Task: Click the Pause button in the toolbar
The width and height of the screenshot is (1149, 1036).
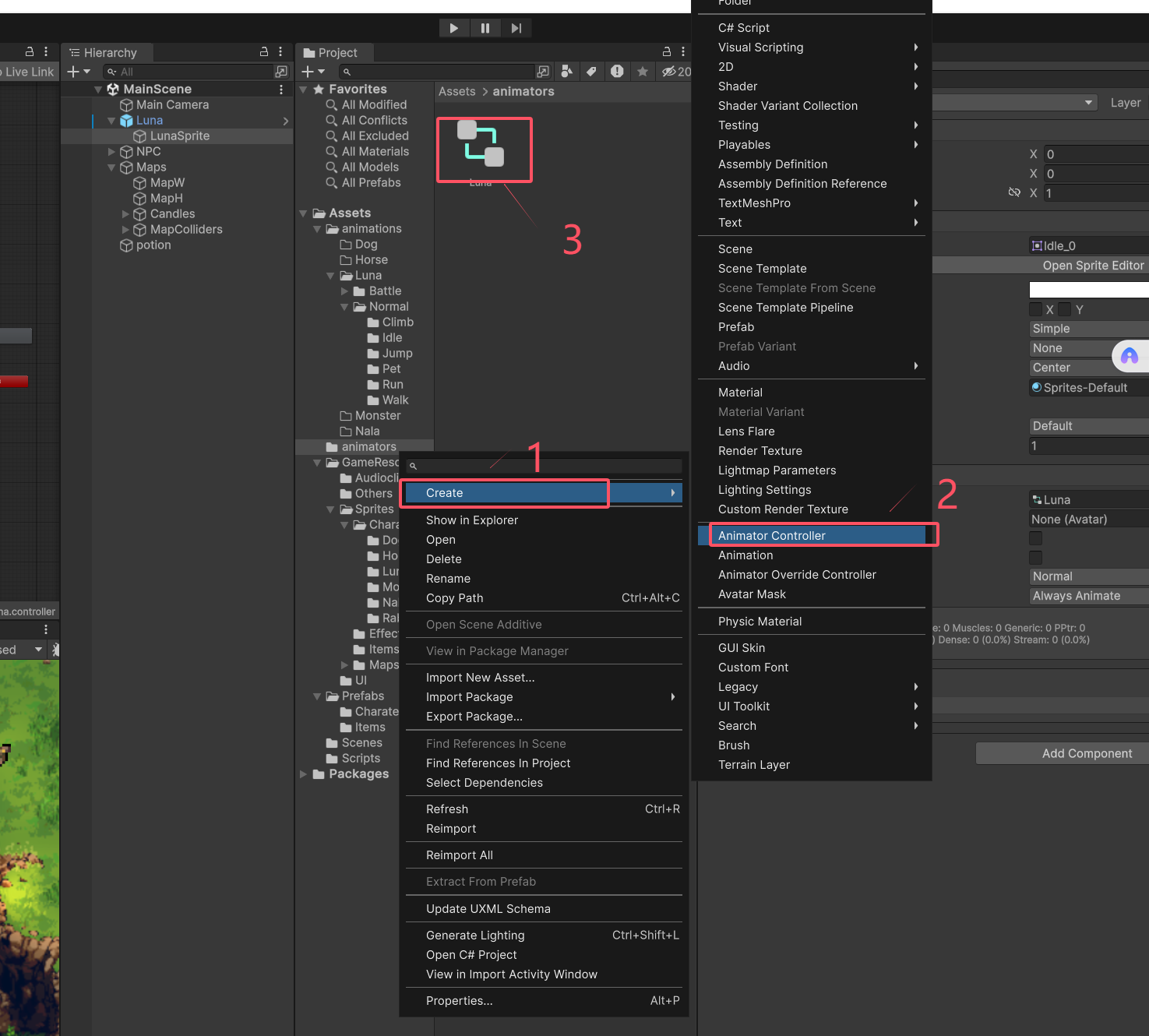Action: 485,28
